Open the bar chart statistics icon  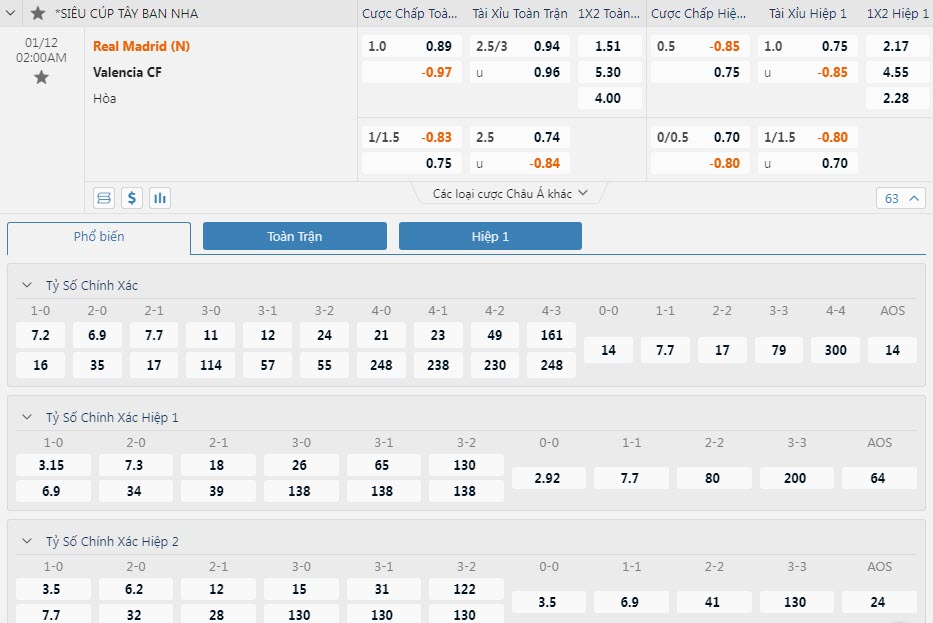coord(160,198)
